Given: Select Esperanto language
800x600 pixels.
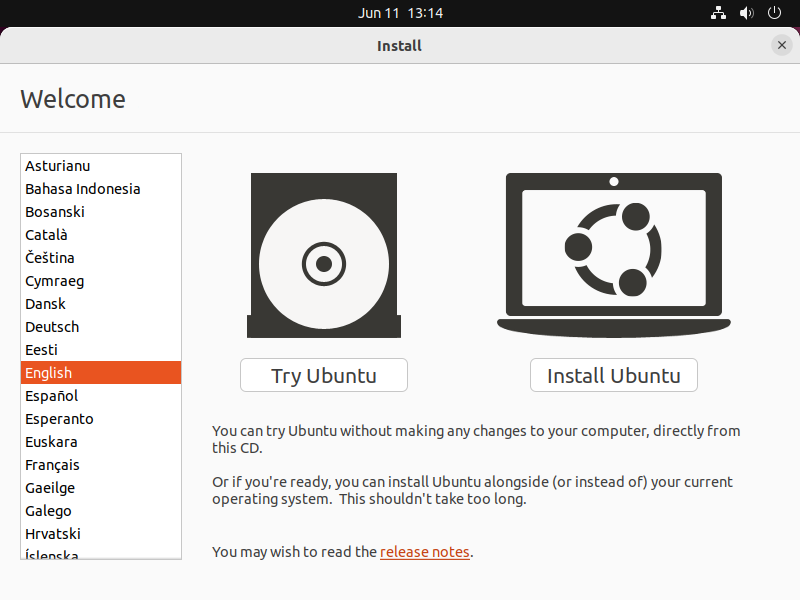Looking at the screenshot, I should click(101, 418).
